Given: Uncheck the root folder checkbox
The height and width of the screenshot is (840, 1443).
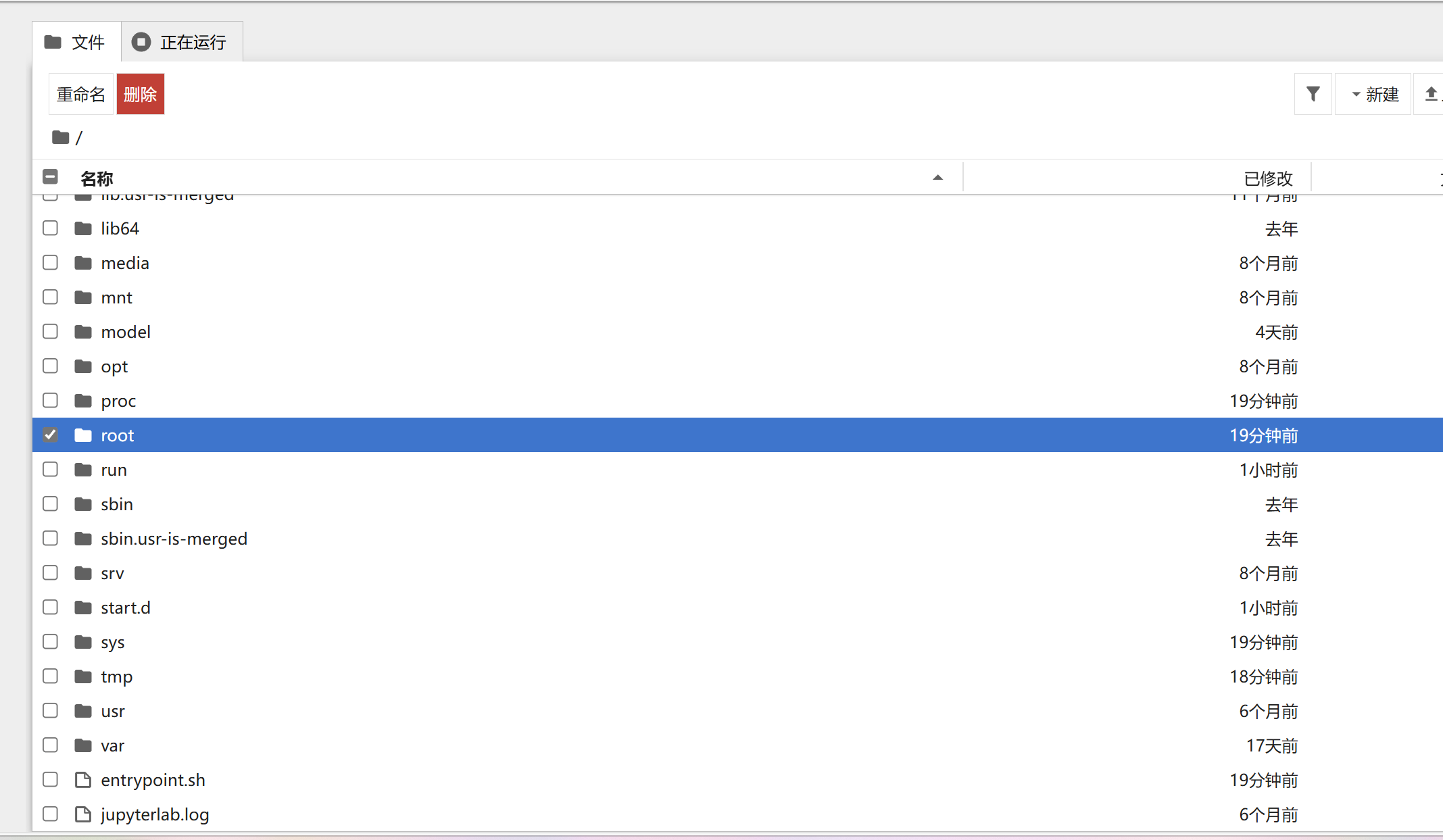Looking at the screenshot, I should tap(50, 435).
